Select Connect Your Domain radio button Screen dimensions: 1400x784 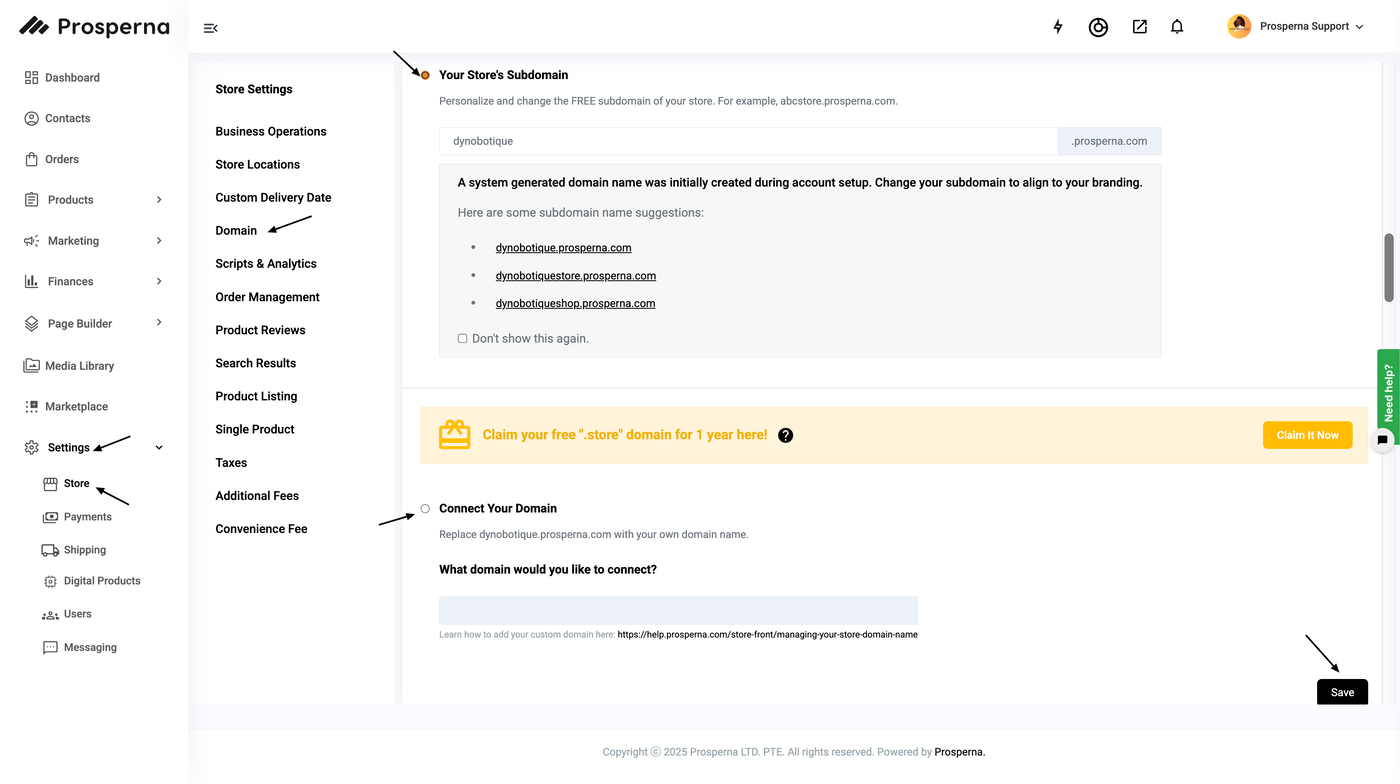(x=425, y=509)
